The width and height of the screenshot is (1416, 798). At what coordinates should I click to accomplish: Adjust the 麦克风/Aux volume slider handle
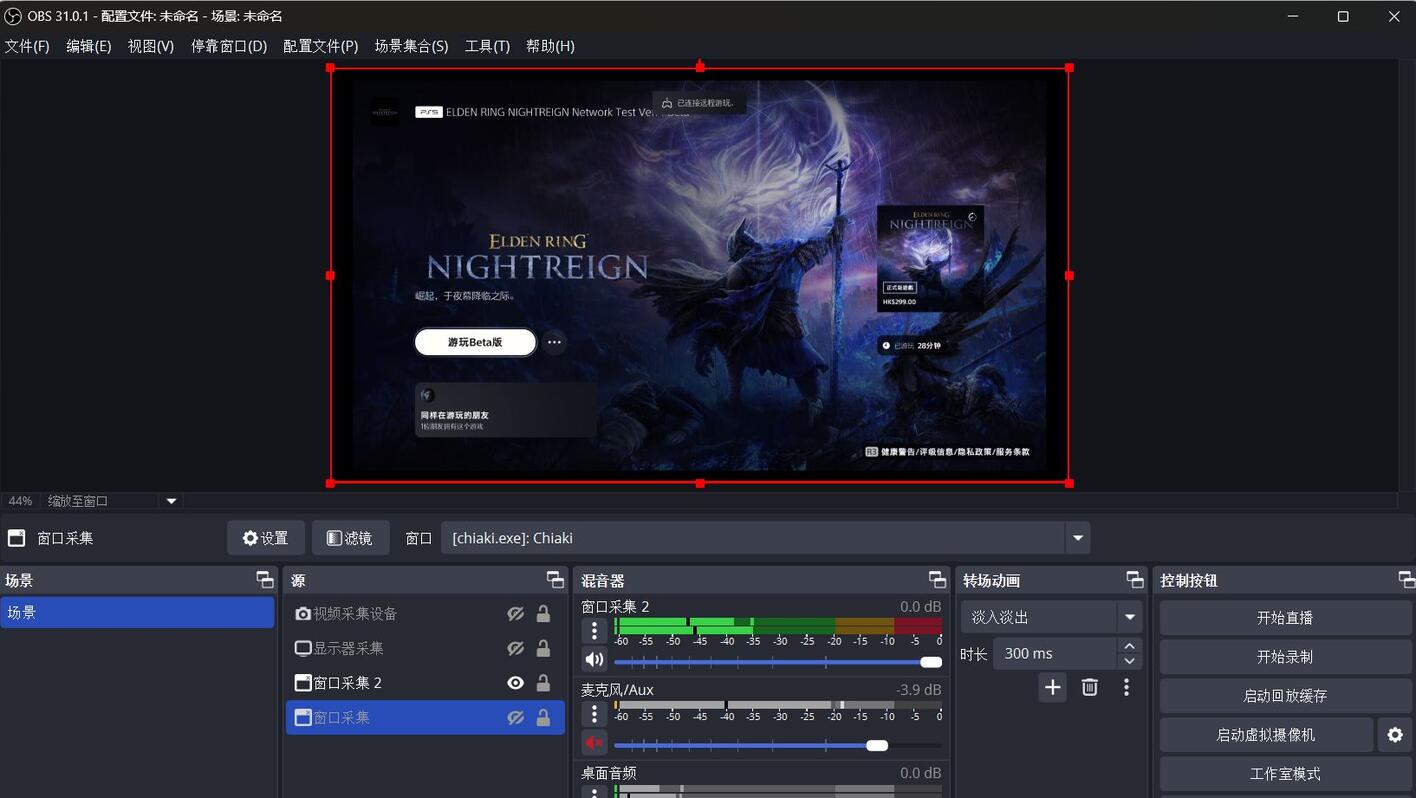[x=877, y=745]
